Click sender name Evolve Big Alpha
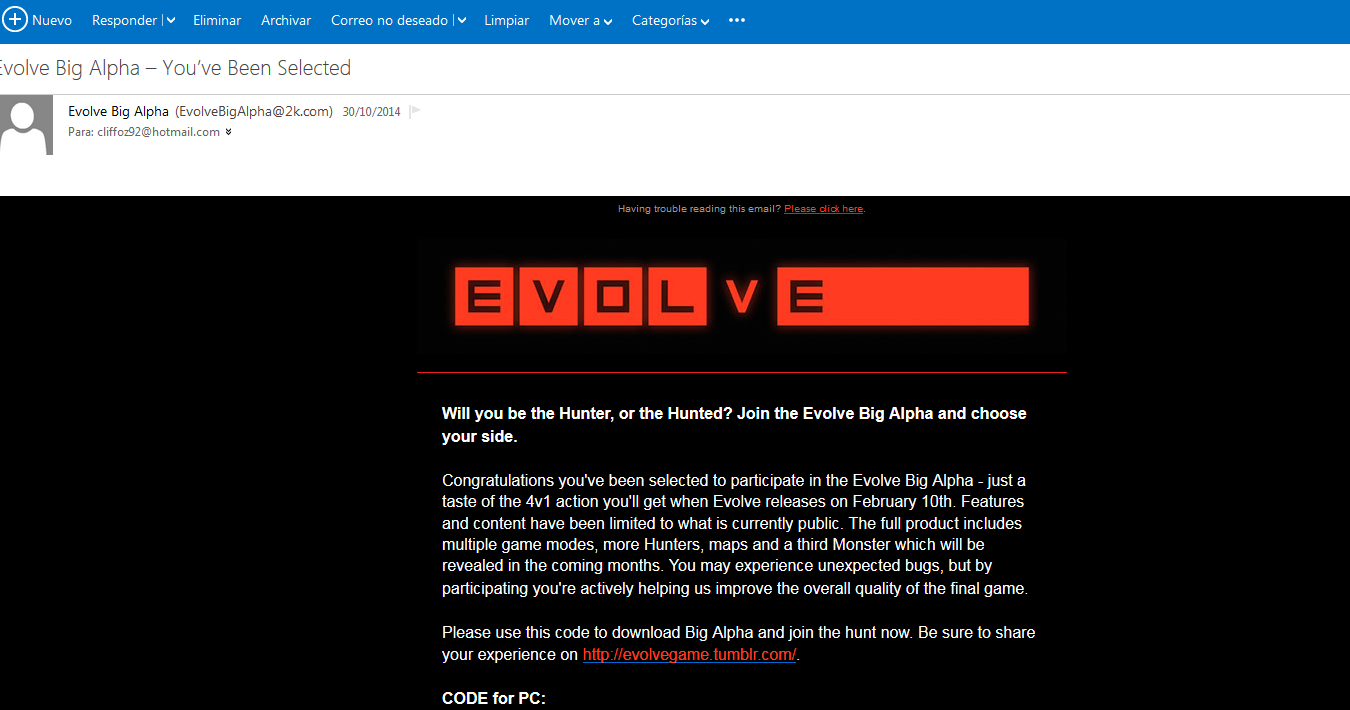This screenshot has width=1350, height=710. tap(119, 111)
